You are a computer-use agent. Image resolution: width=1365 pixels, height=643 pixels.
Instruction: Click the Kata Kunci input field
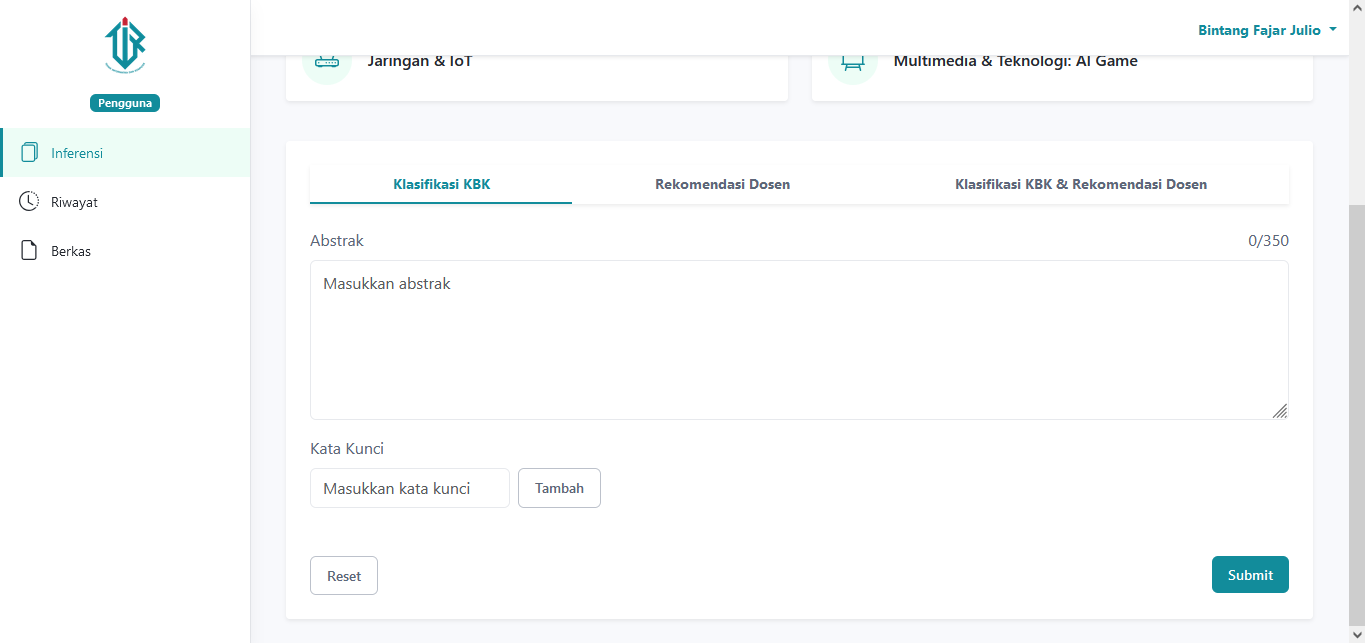(x=409, y=489)
